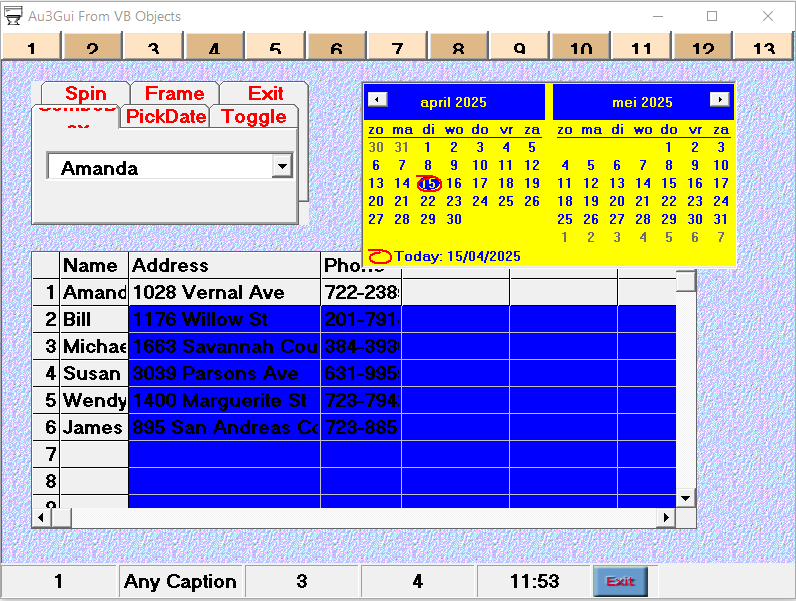
Task: Switch to the PickDate tab
Action: (165, 117)
